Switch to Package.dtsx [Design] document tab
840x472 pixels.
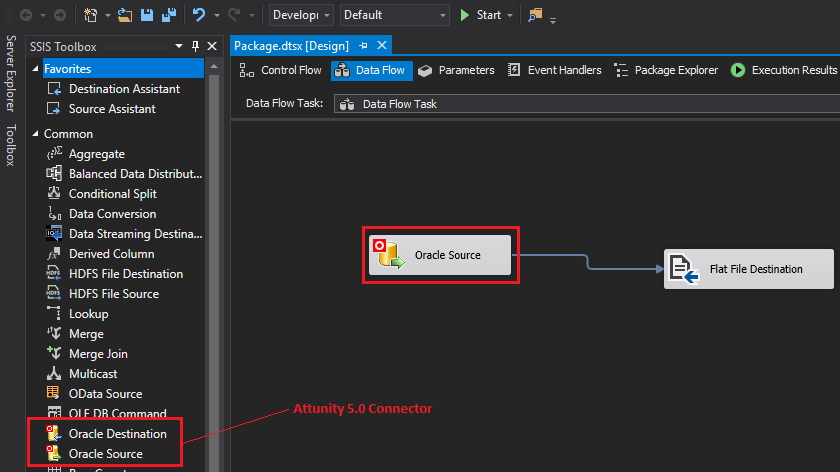tap(291, 46)
